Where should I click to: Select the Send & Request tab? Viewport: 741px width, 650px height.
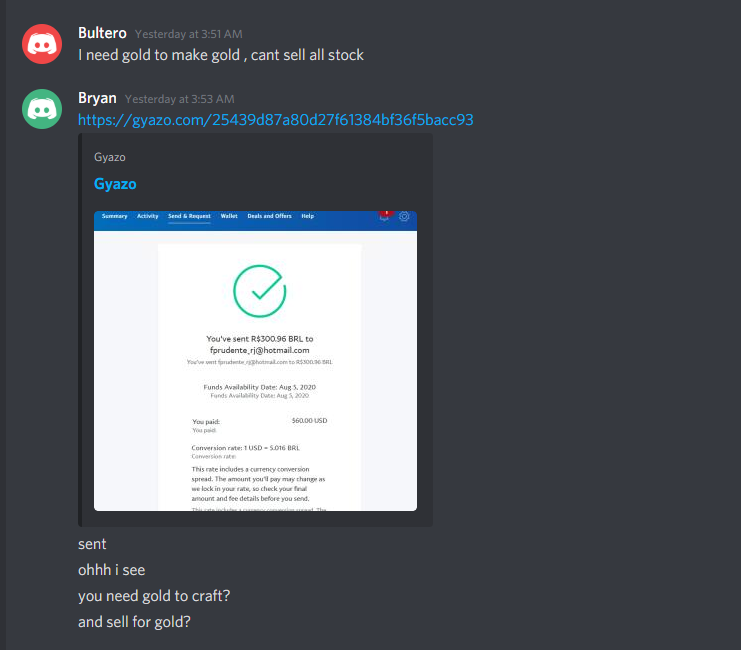(x=189, y=216)
